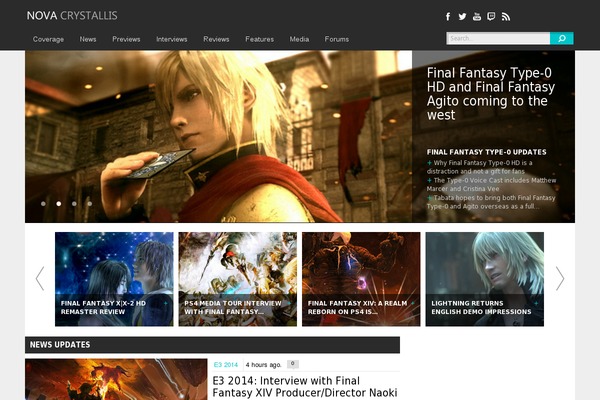Click the FINAL FANTASY TYPE-0 UPDATES heading
The height and width of the screenshot is (400, 600).
click(486, 152)
